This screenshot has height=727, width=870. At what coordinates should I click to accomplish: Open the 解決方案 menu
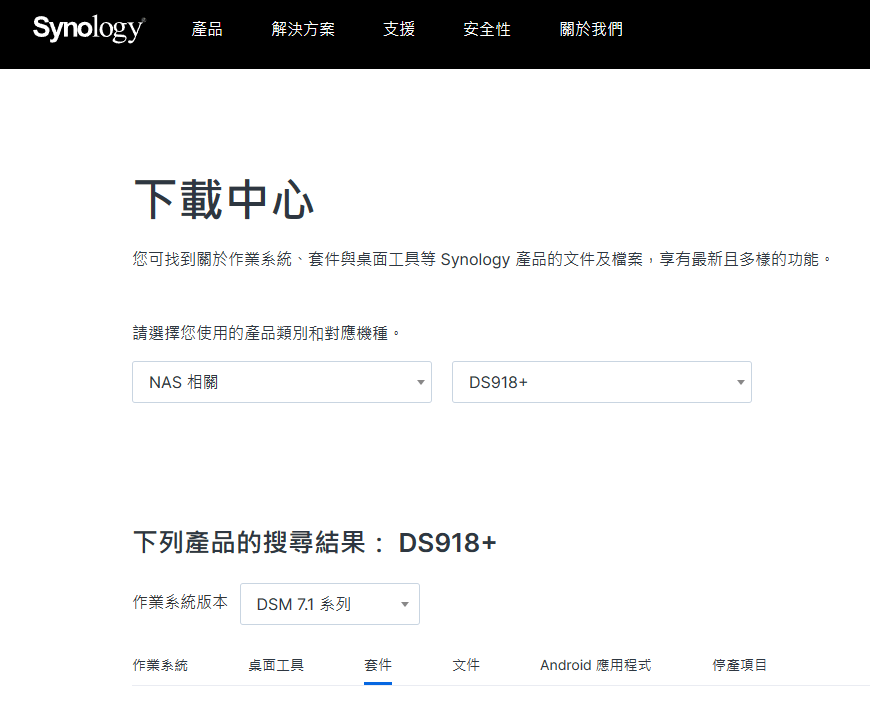pyautogui.click(x=303, y=29)
